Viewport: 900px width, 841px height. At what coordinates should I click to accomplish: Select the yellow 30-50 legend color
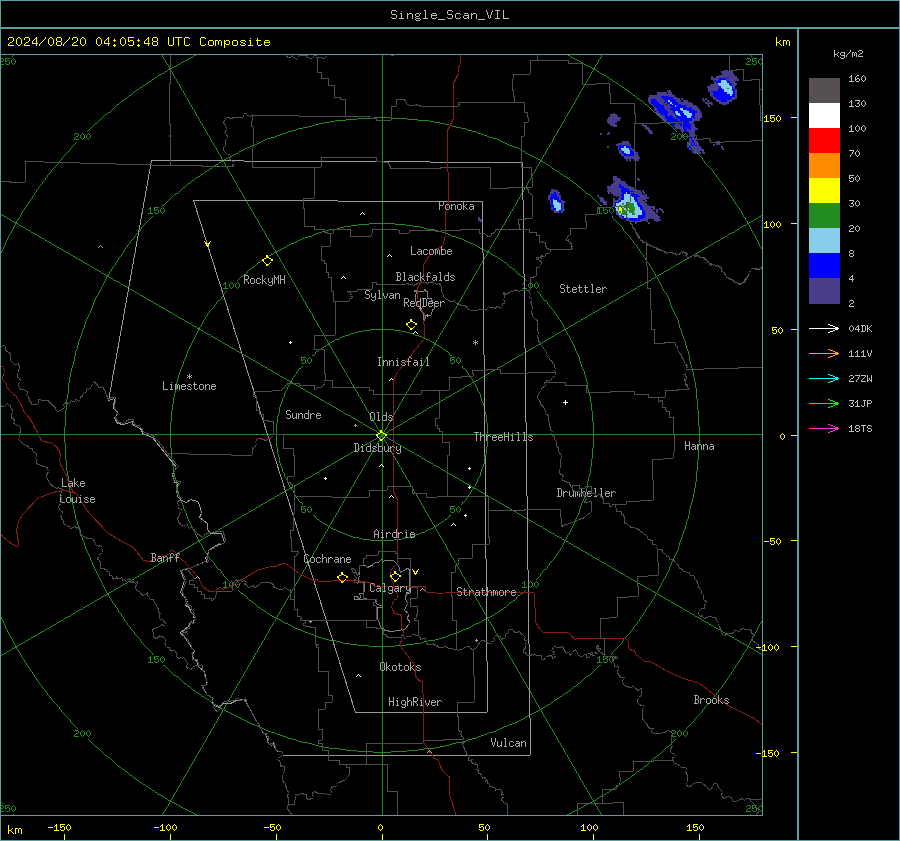(x=824, y=191)
